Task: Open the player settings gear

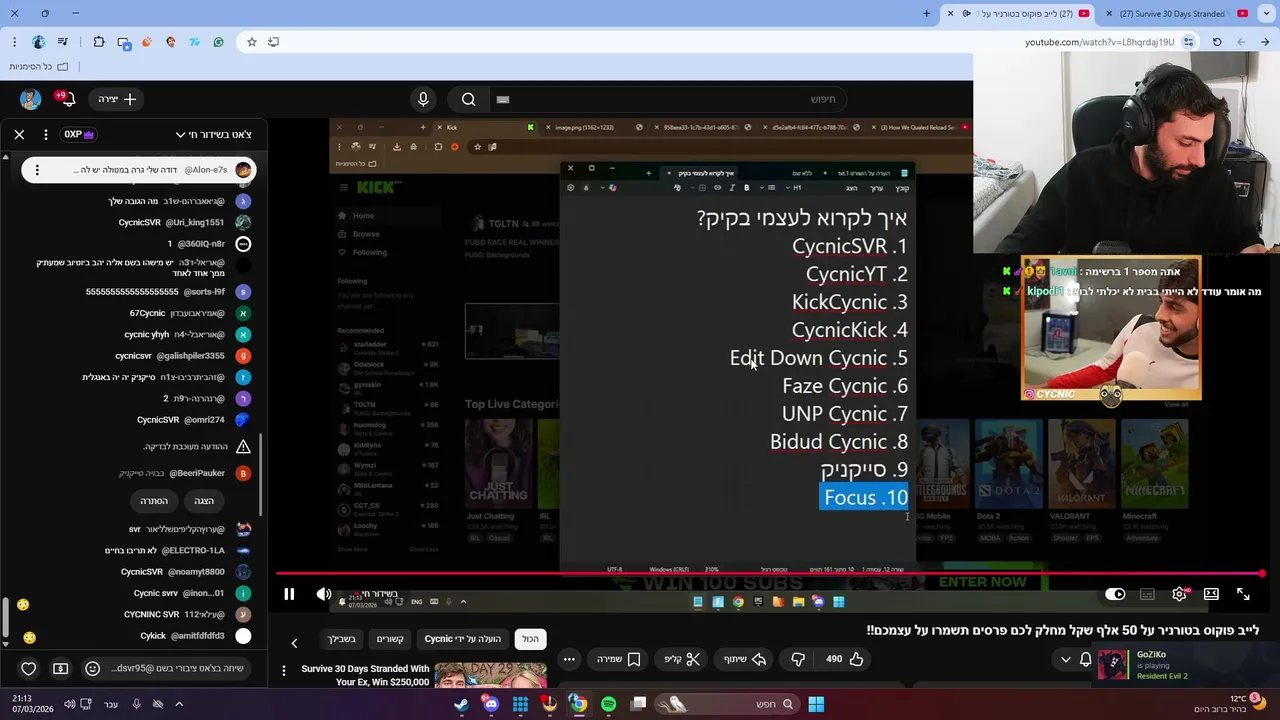Action: pos(1180,594)
